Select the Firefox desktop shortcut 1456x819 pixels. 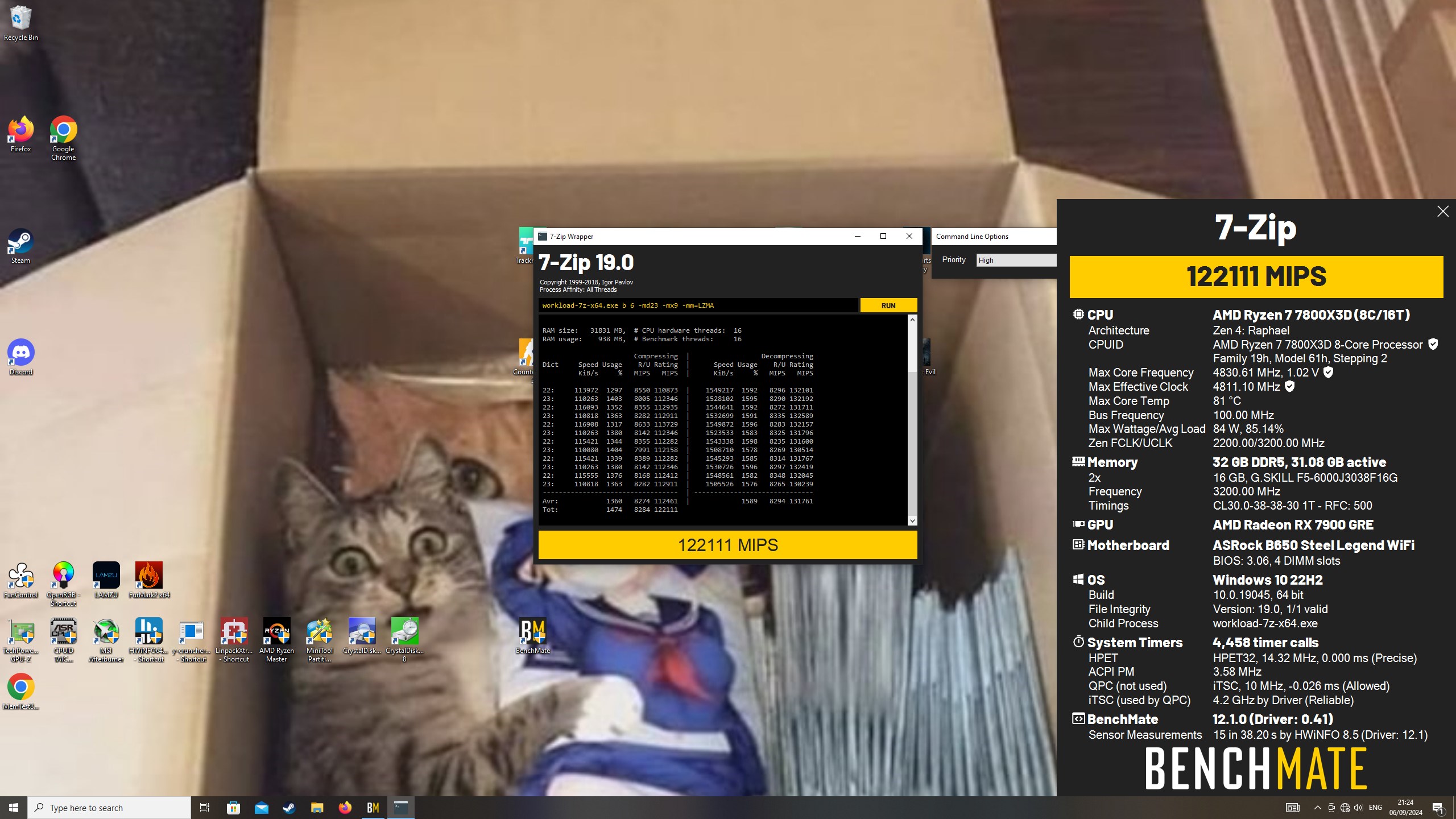[21, 134]
